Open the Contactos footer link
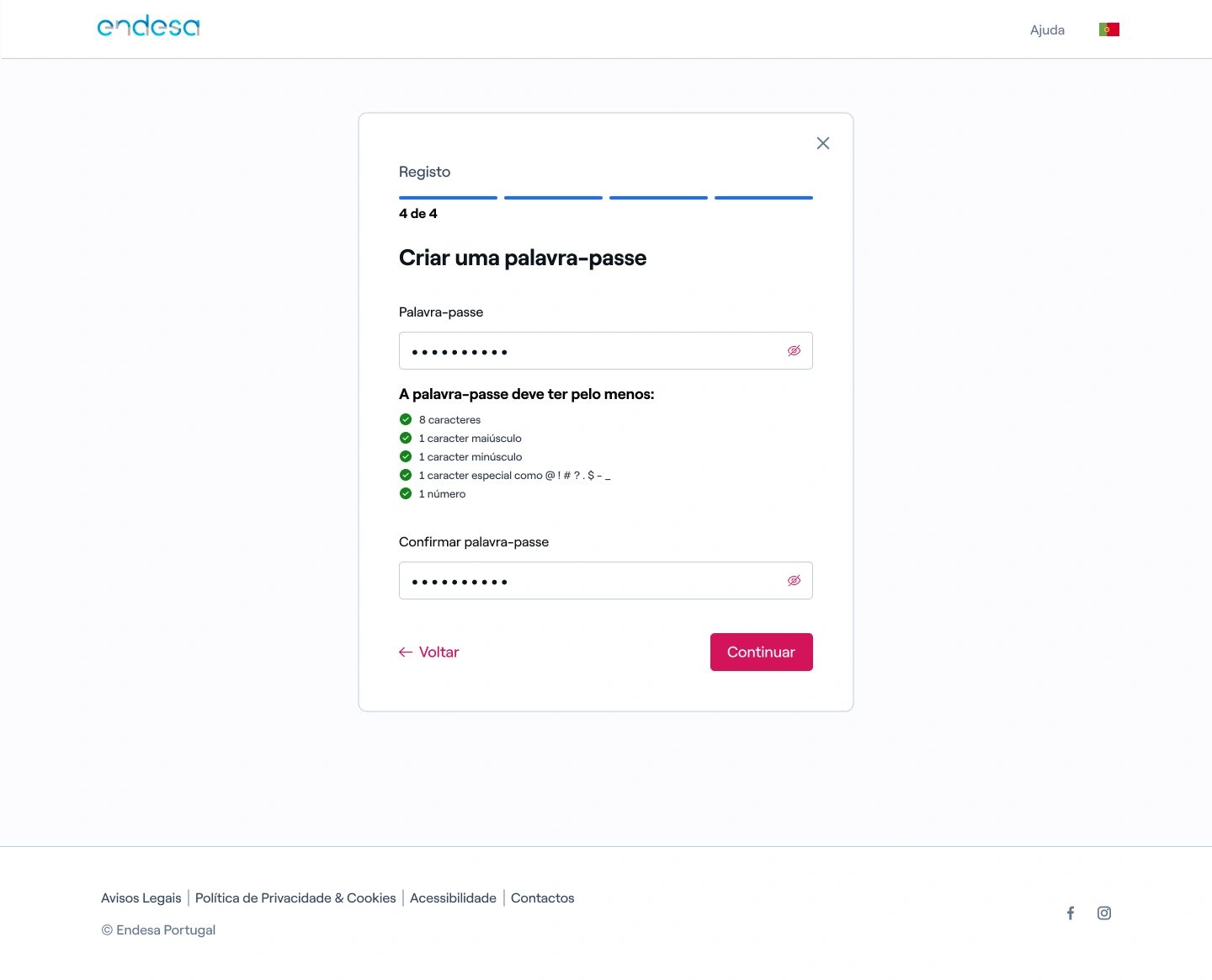This screenshot has width=1212, height=980. point(542,898)
